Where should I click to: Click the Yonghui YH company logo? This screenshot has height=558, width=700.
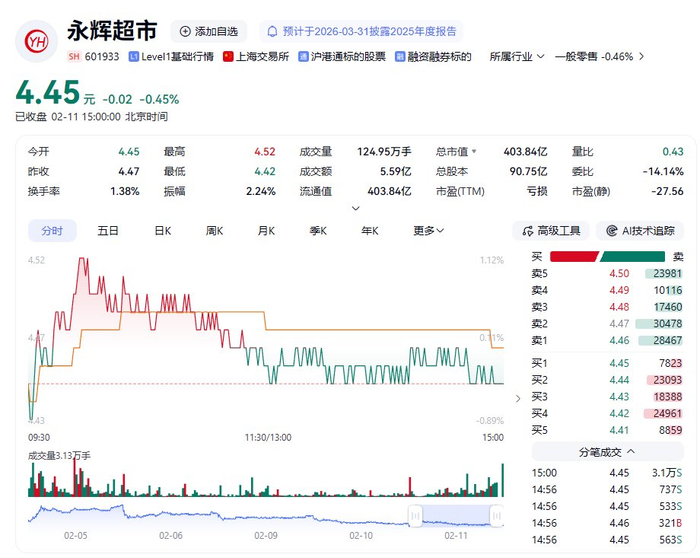pyautogui.click(x=36, y=42)
